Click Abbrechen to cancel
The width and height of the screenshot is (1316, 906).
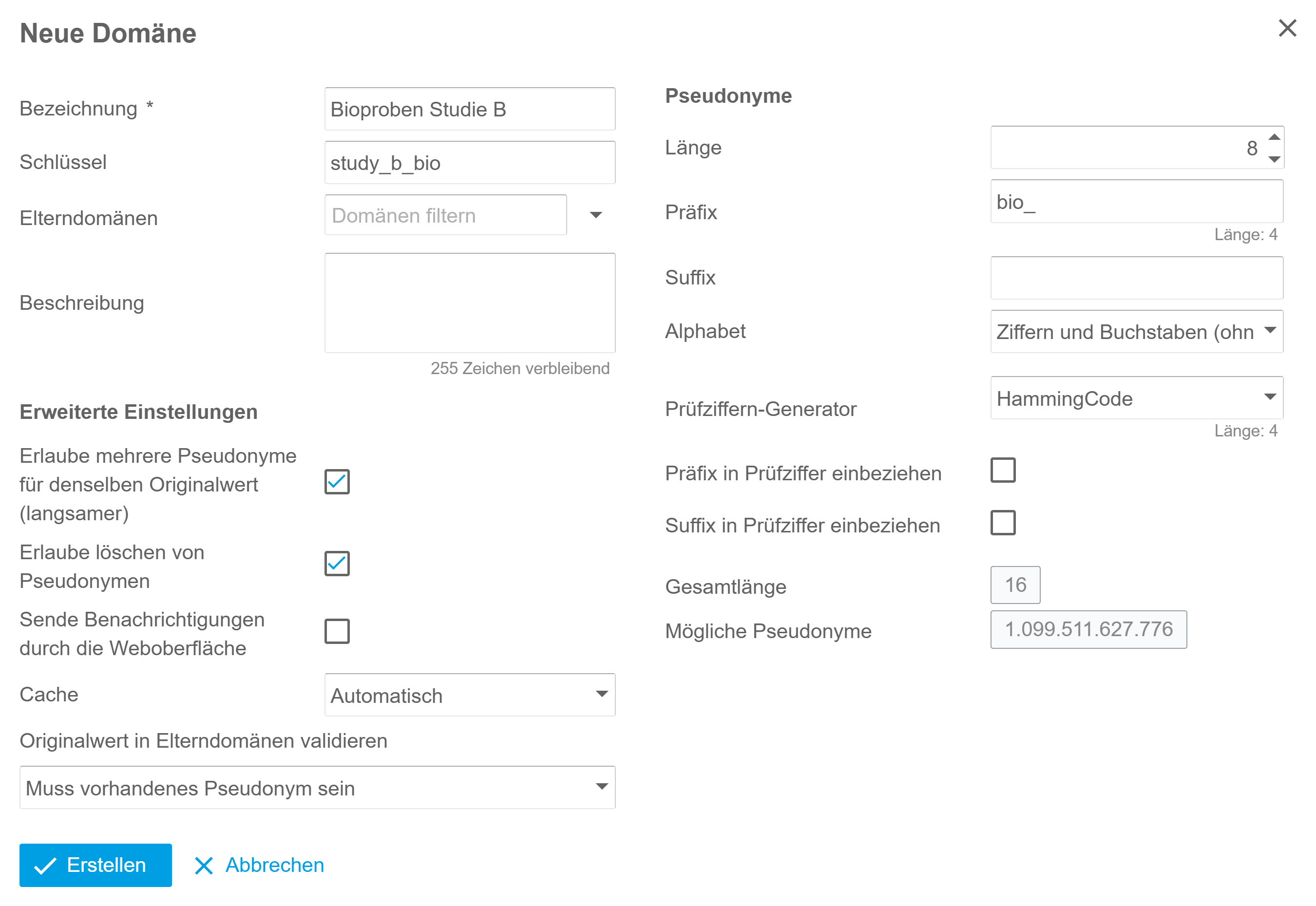point(259,865)
